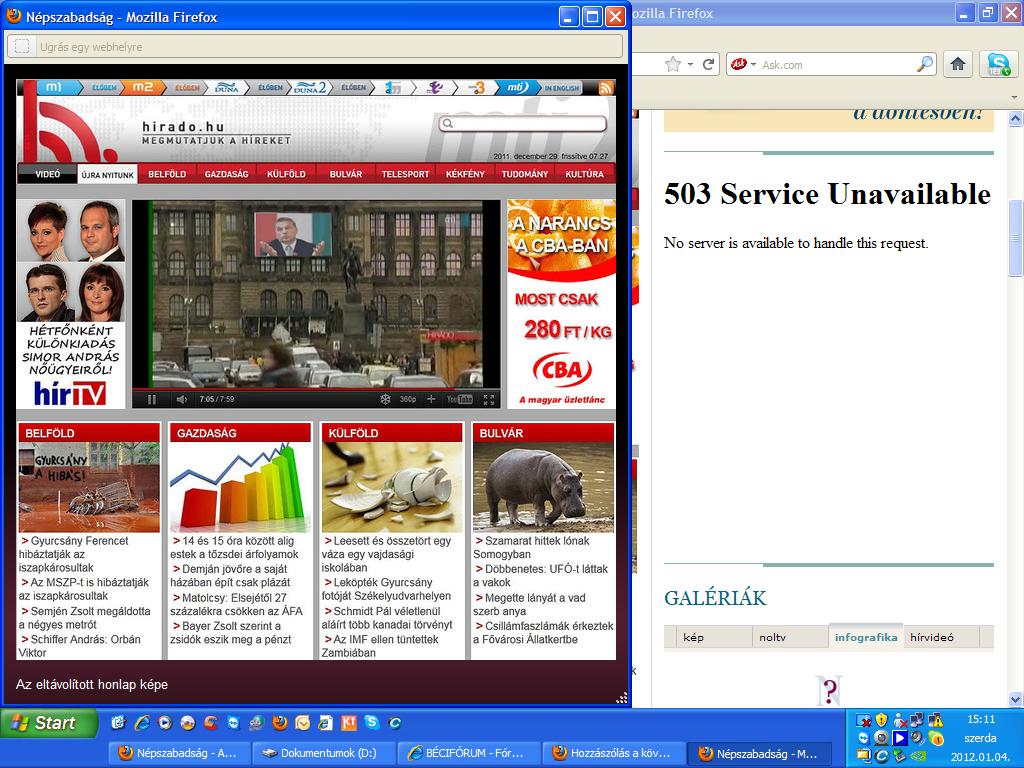Select the 'kép' gallery tab

click(x=694, y=637)
